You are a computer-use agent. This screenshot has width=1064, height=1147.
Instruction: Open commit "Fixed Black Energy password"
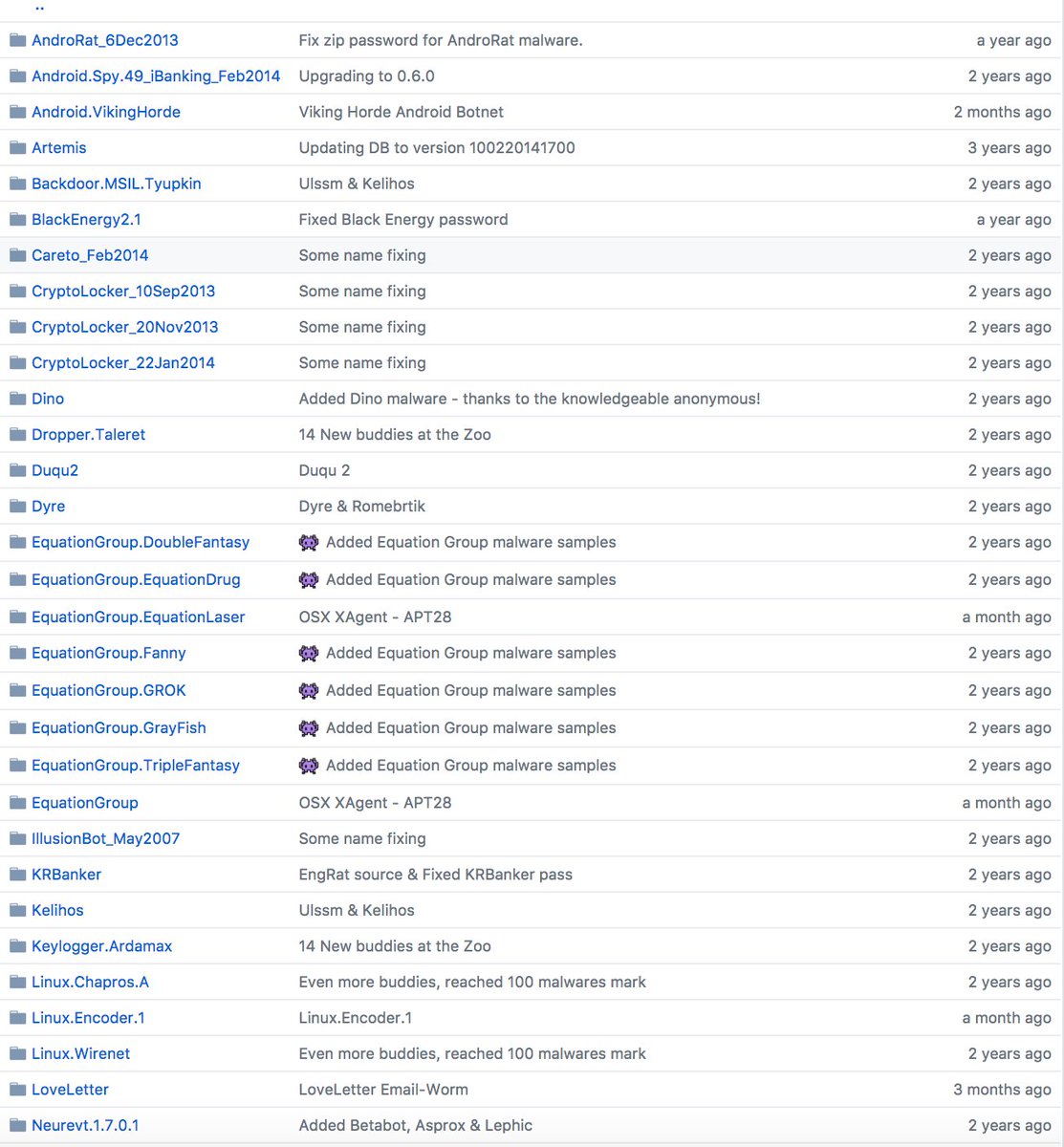click(403, 219)
